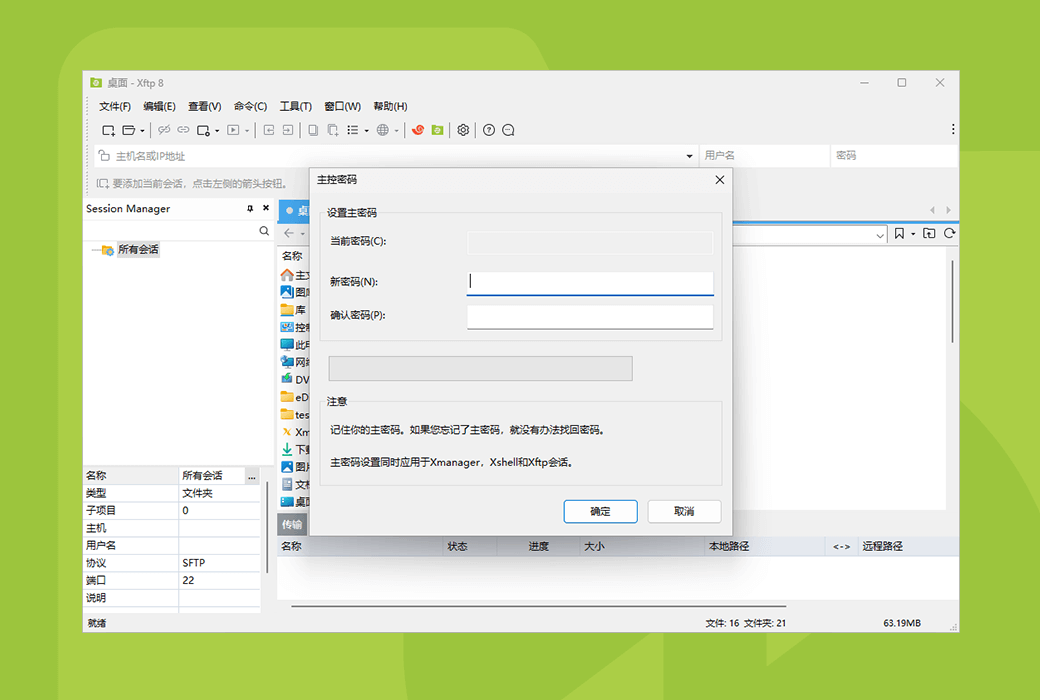Click the parent folder icon in path bar
Screen dimensions: 1040x700
click(x=929, y=234)
